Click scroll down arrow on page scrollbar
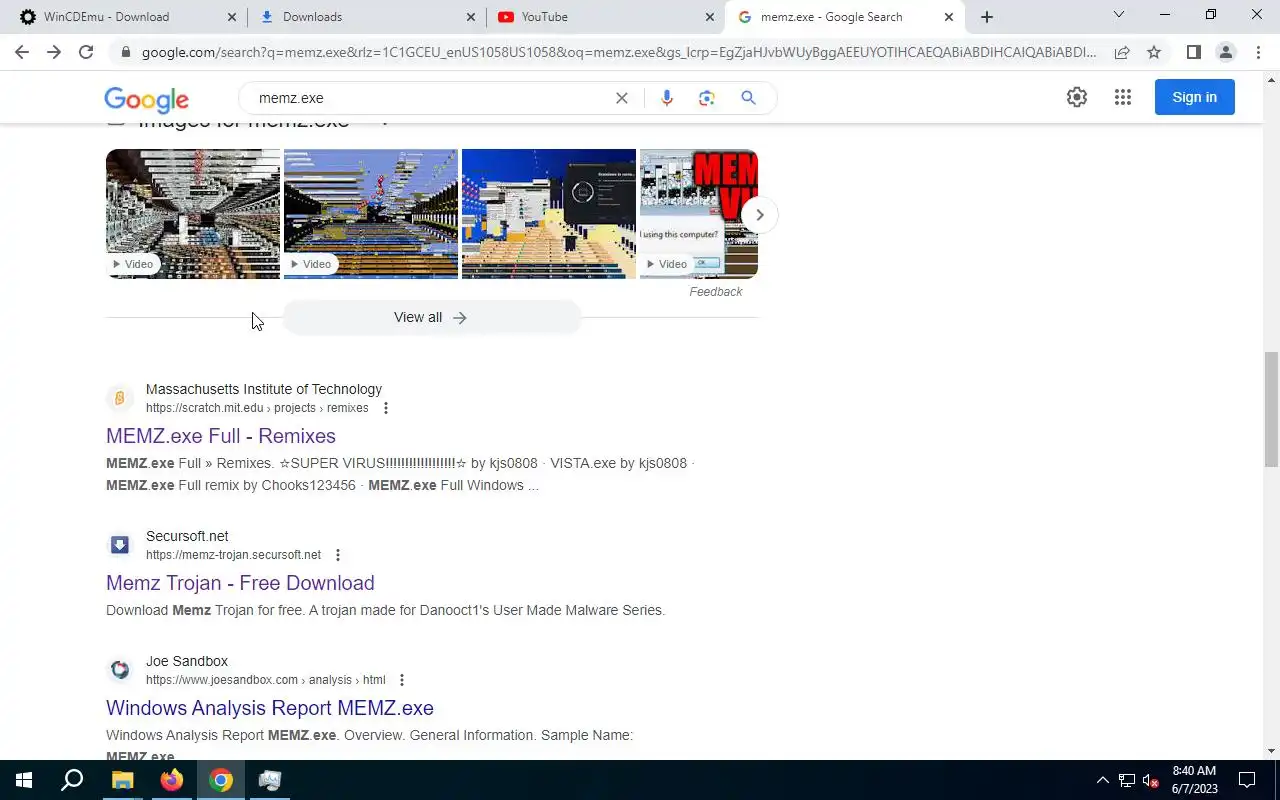 click(1272, 751)
